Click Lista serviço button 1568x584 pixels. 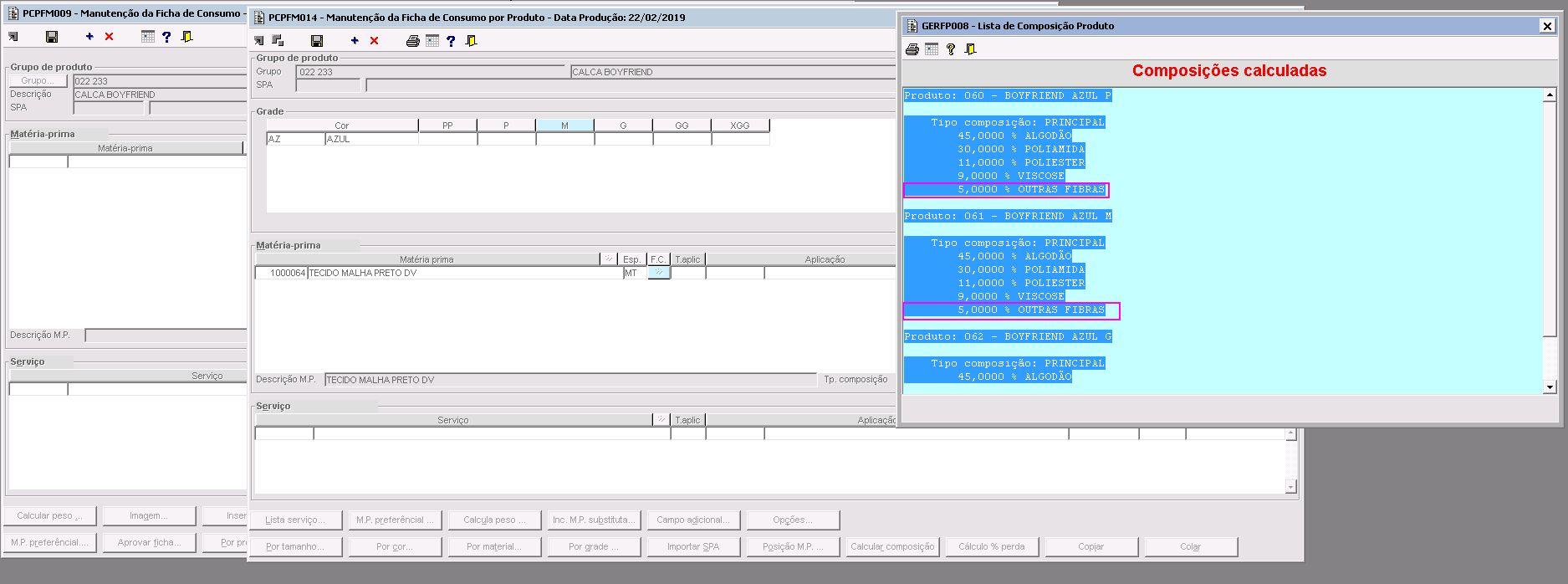click(x=295, y=520)
